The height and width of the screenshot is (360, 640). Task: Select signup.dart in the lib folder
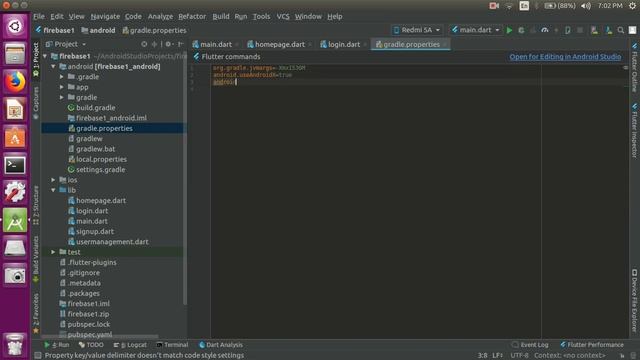pos(95,231)
